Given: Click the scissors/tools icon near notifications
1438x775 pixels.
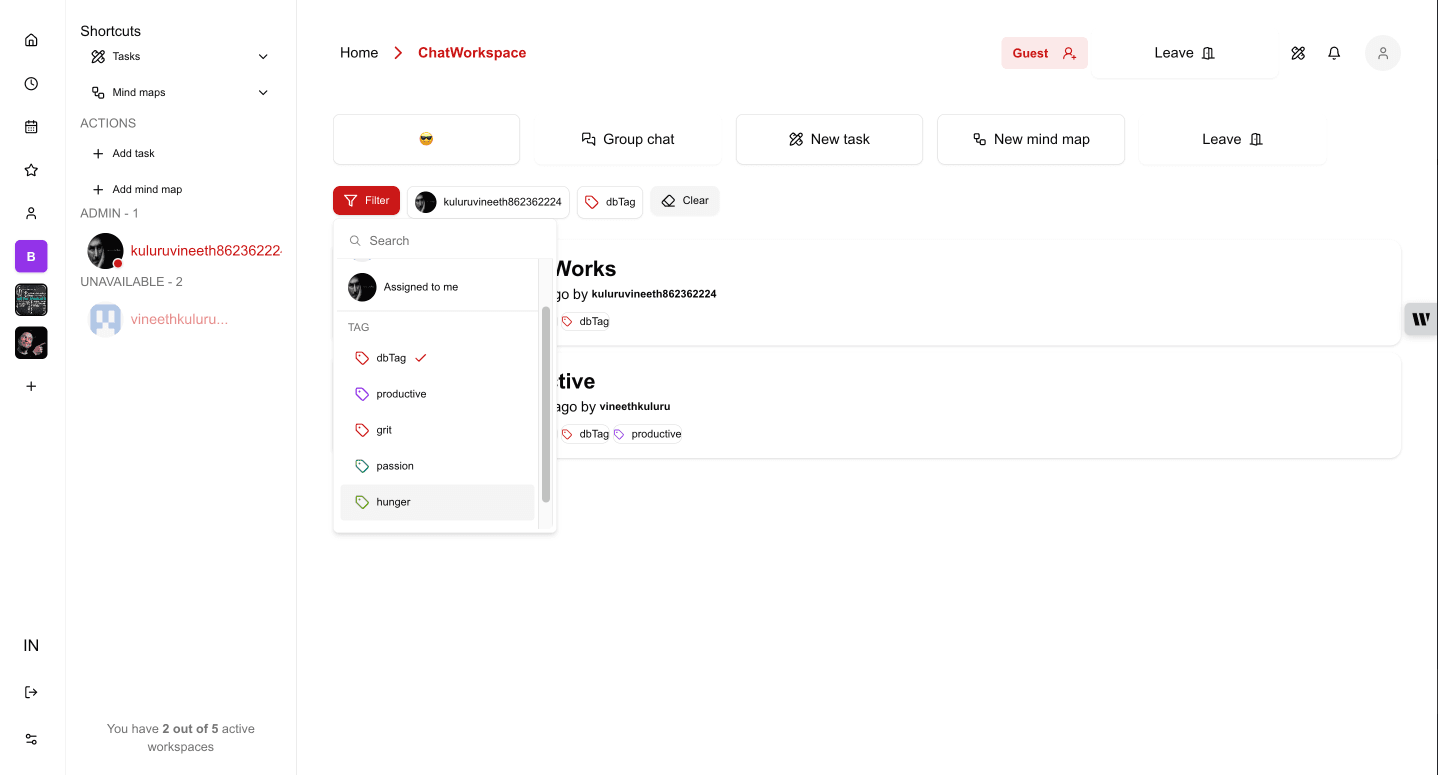Looking at the screenshot, I should point(1298,53).
